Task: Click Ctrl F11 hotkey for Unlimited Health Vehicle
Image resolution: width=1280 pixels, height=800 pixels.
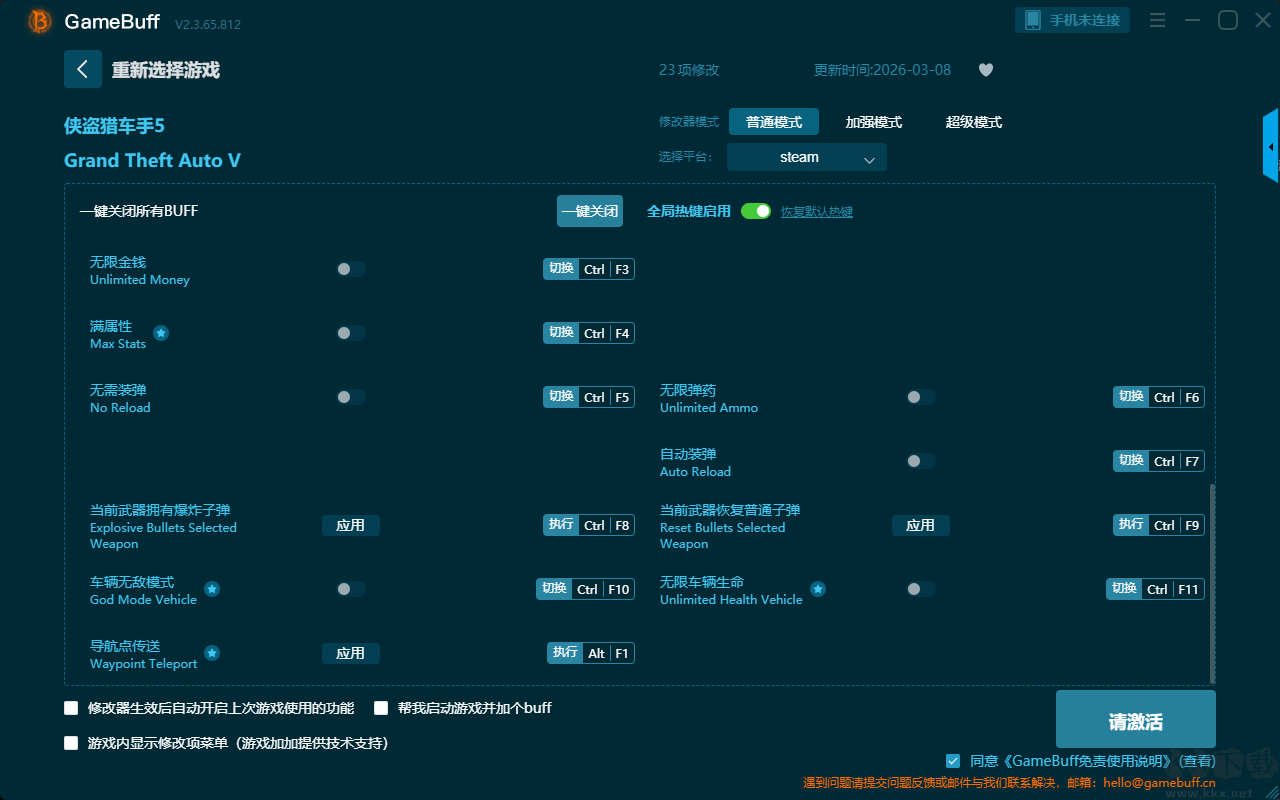Action: (x=1155, y=589)
